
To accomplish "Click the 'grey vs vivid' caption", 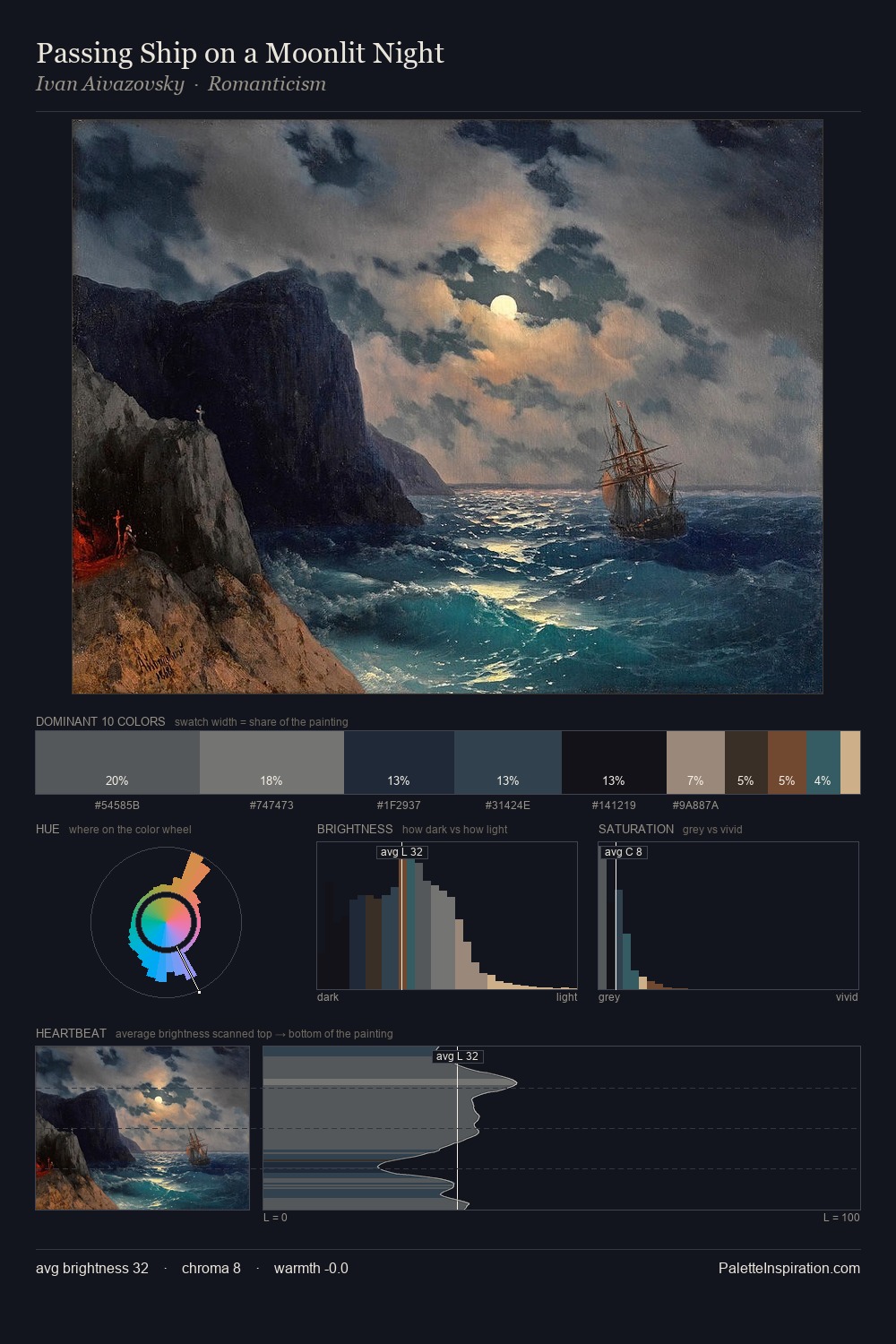I will [712, 830].
